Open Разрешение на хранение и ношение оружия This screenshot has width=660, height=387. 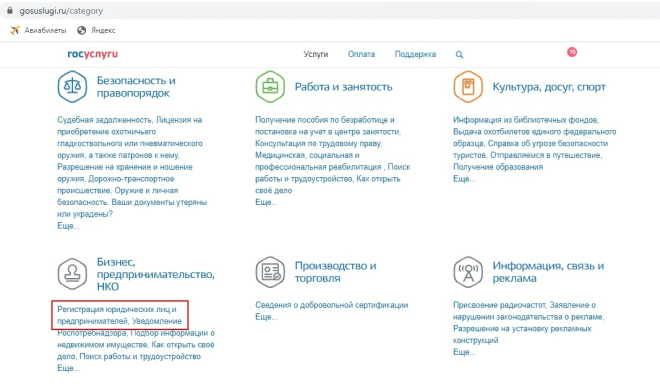[125, 173]
